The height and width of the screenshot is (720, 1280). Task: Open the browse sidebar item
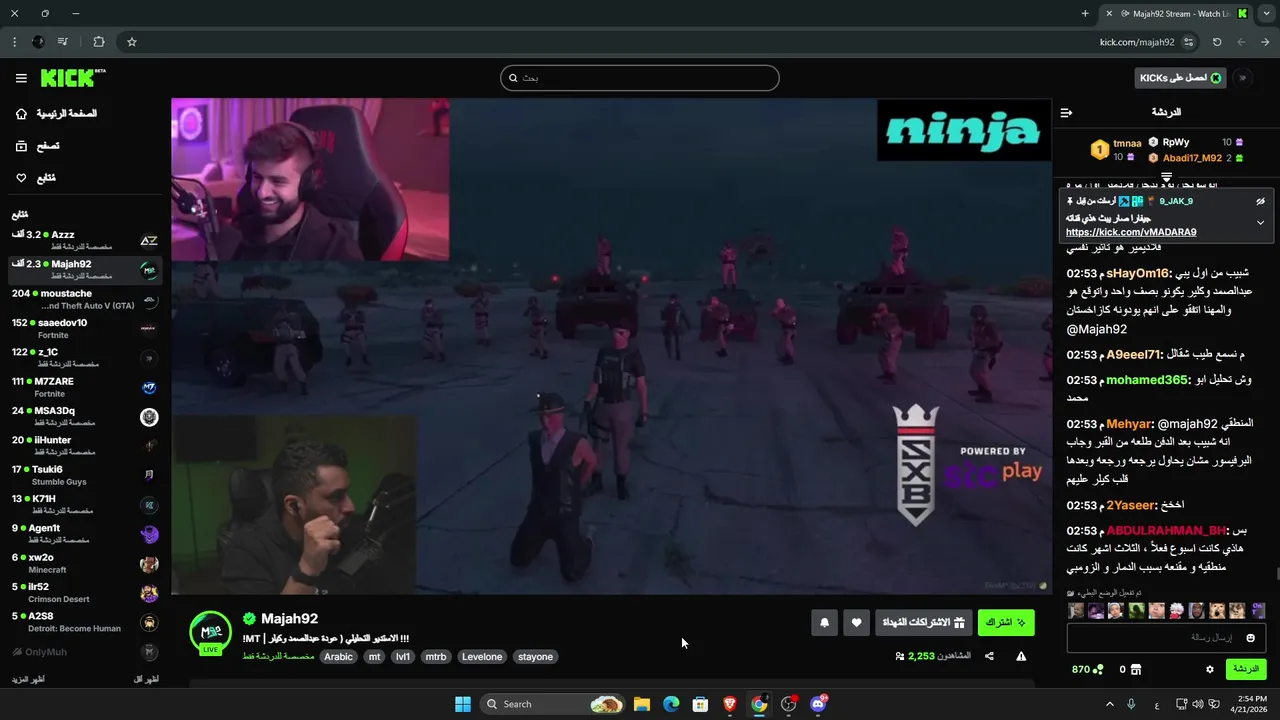point(37,146)
